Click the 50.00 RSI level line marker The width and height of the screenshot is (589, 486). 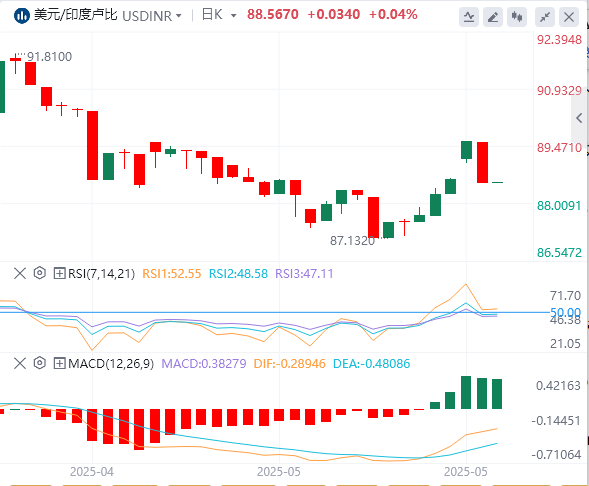click(x=565, y=312)
